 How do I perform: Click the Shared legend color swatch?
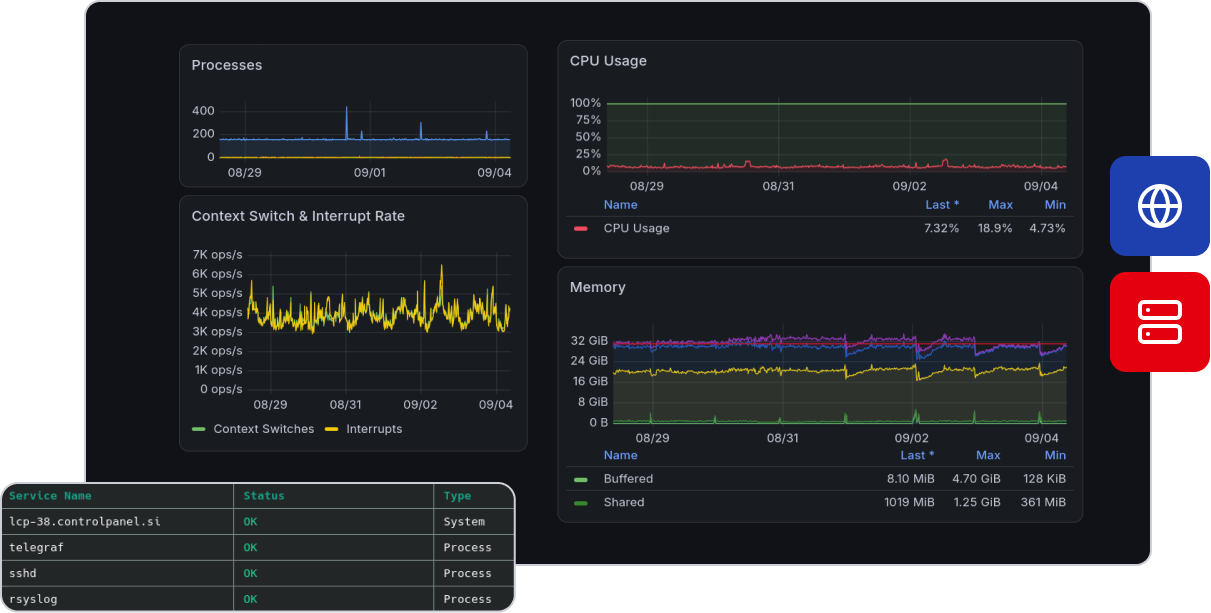pyautogui.click(x=581, y=502)
